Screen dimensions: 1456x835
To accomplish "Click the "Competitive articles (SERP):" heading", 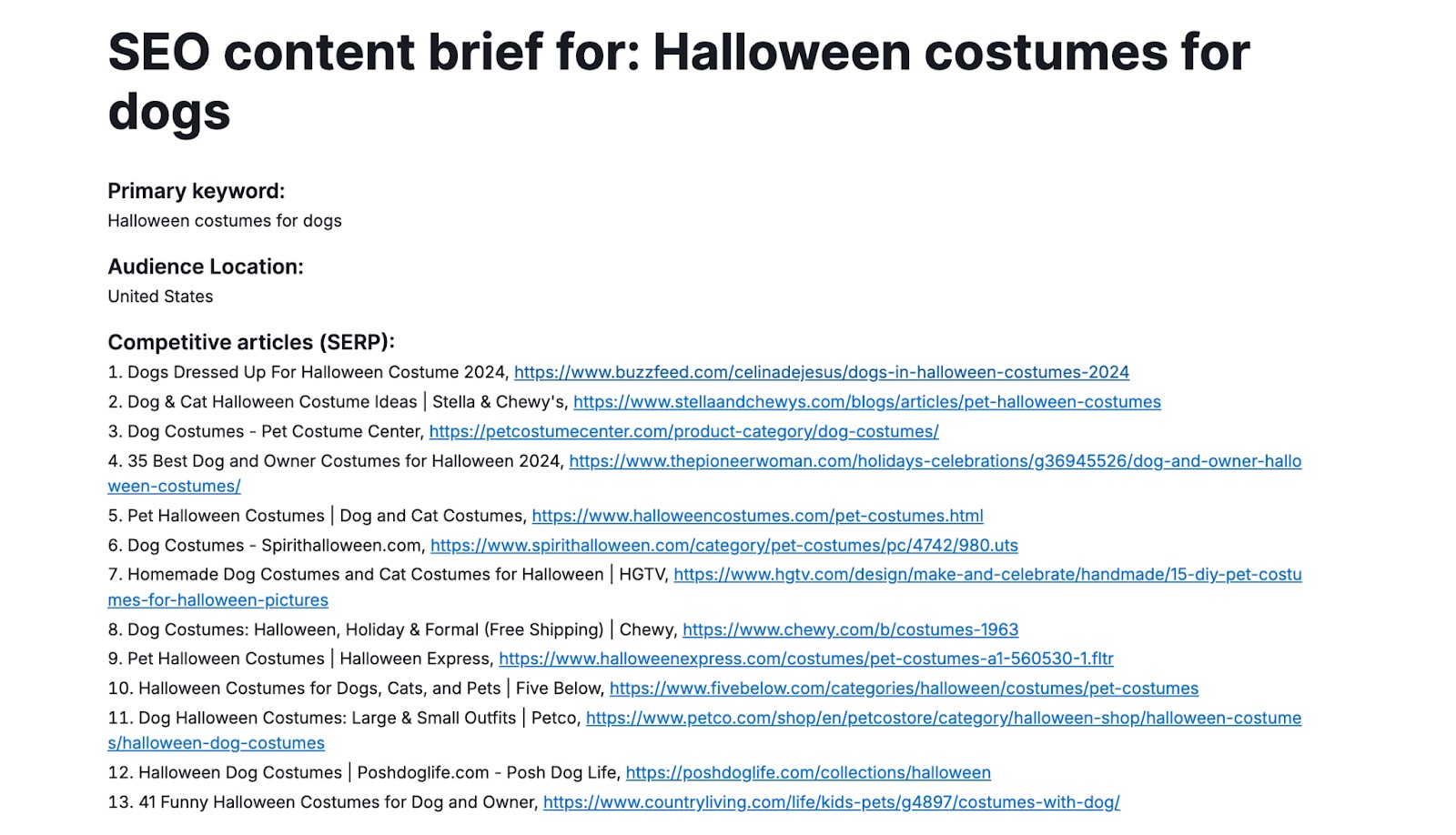I will (251, 342).
